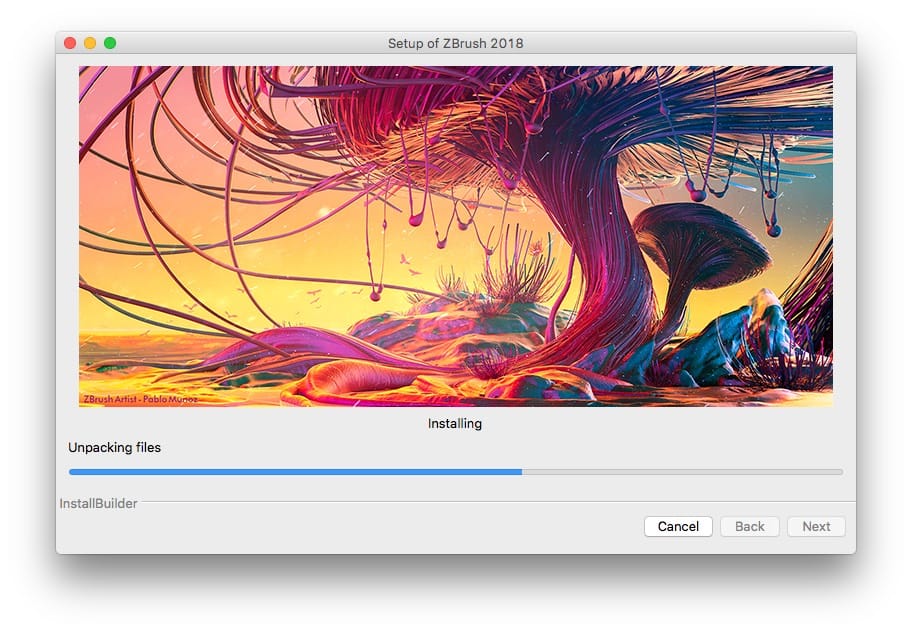912x634 pixels.
Task: Select the 'Unpacking files' status text
Action: coord(114,447)
